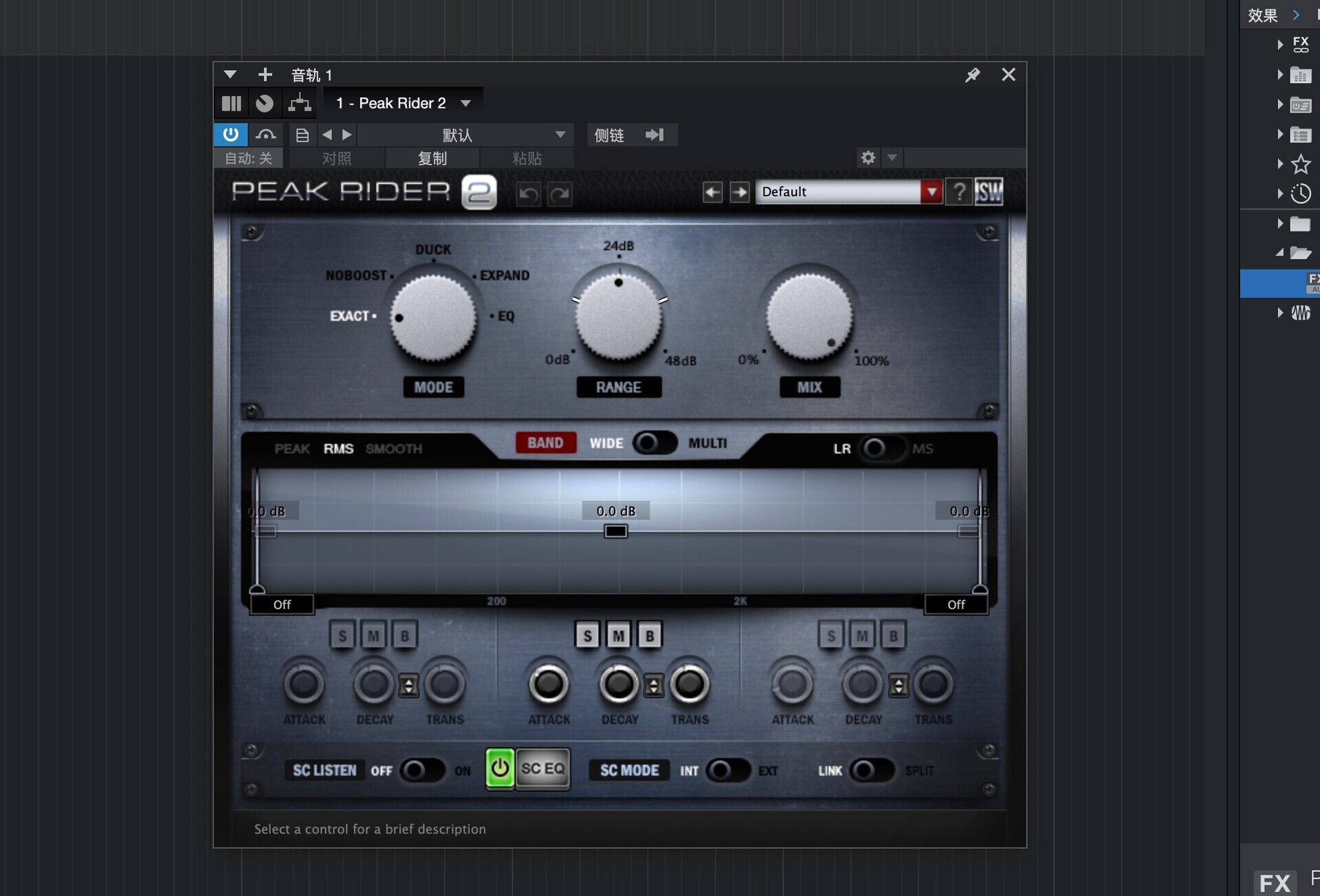
Task: Toggle the green SC EQ power button
Action: pos(500,768)
